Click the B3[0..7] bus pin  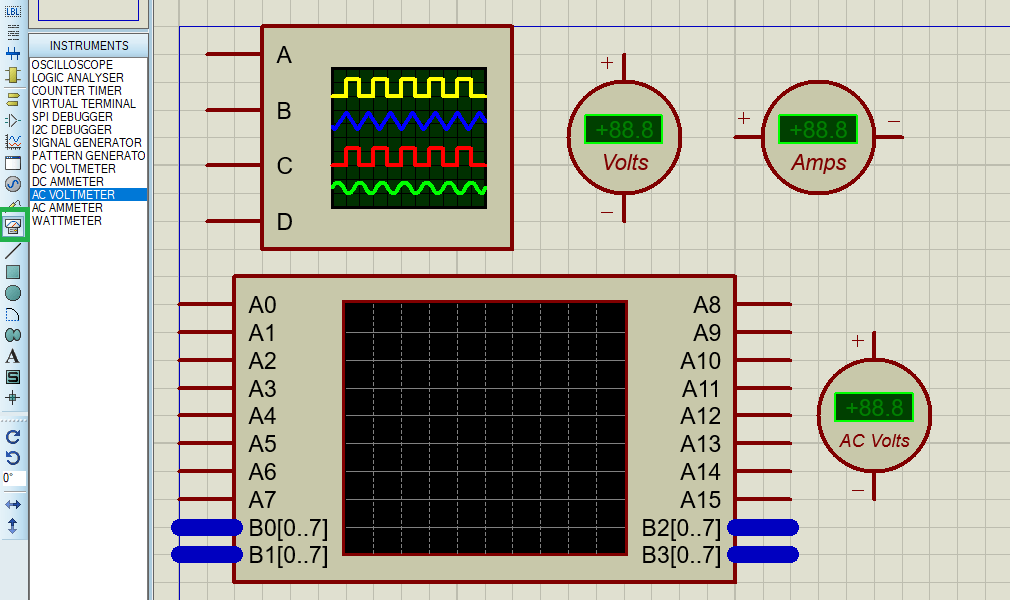point(763,554)
